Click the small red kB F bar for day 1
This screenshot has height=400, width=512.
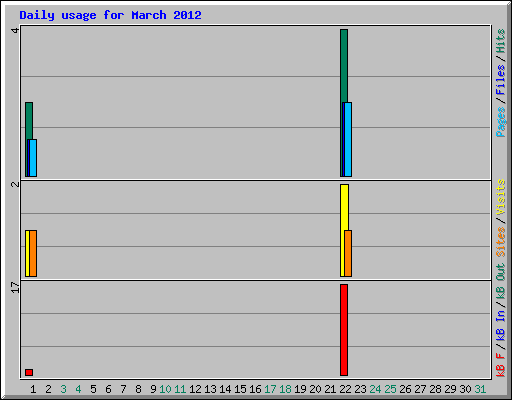pos(29,372)
